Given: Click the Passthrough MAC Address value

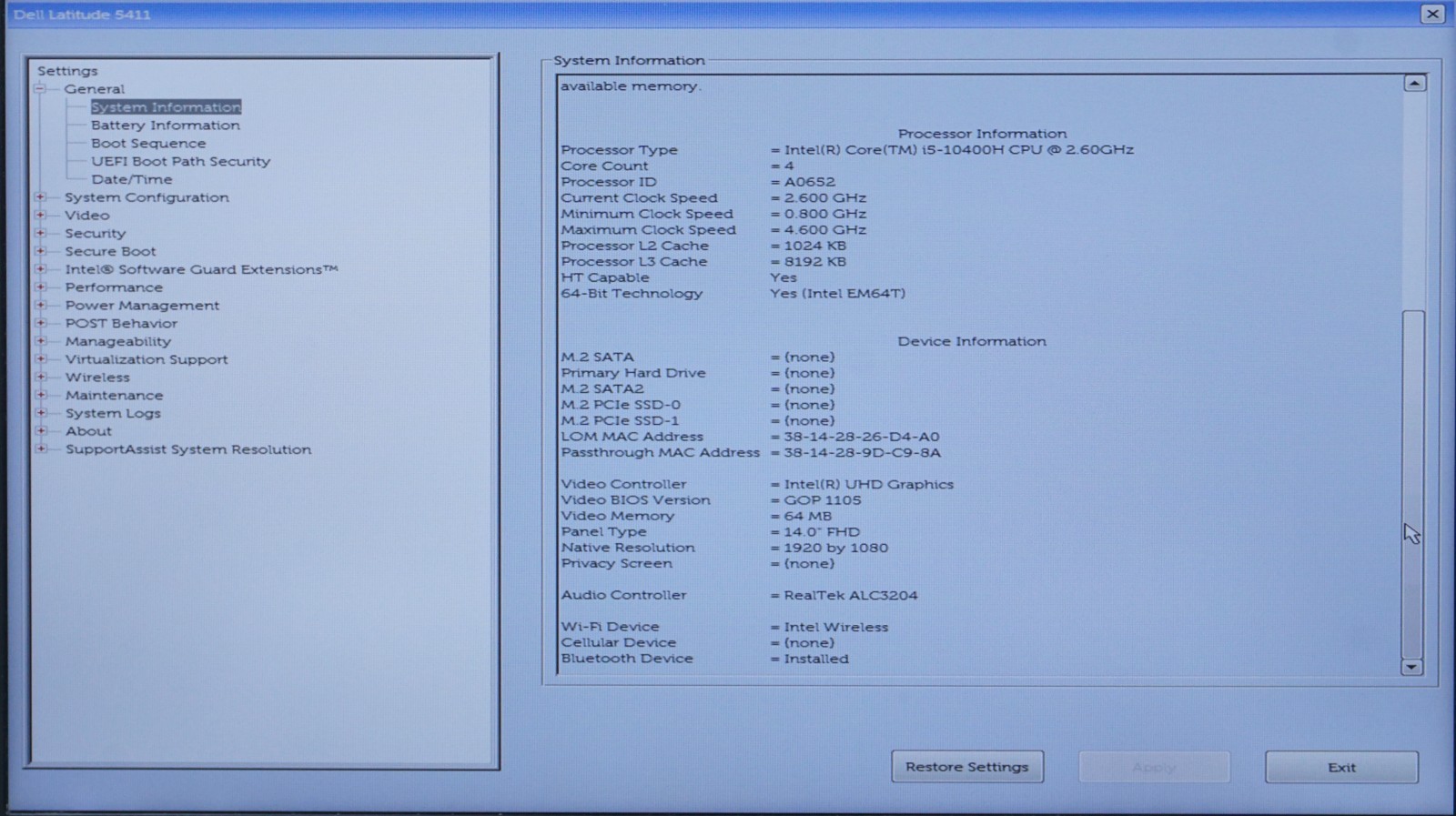Looking at the screenshot, I should 863,453.
